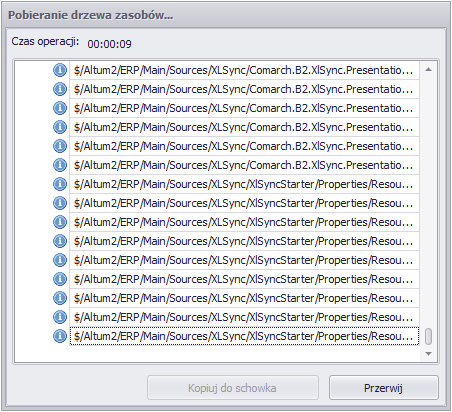
Task: Select the fifth Comarch.B2.XlSync.Presentatio log entry
Action: 244,146
